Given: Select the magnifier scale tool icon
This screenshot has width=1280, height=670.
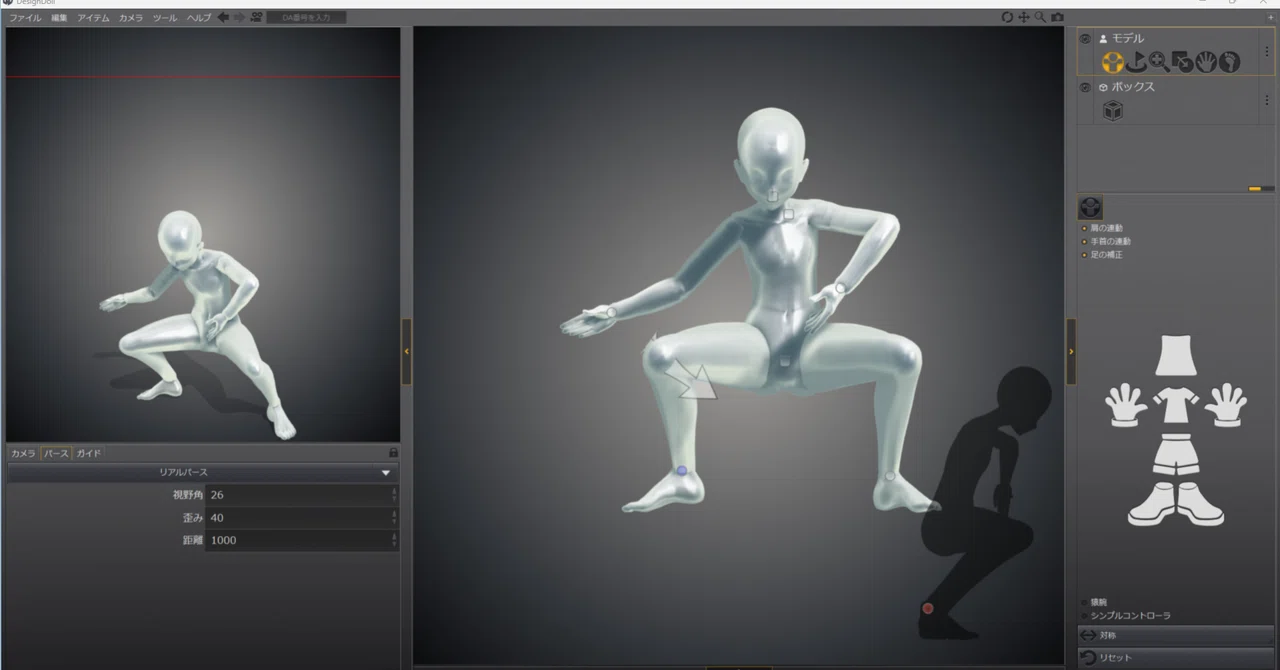Looking at the screenshot, I should (1159, 62).
